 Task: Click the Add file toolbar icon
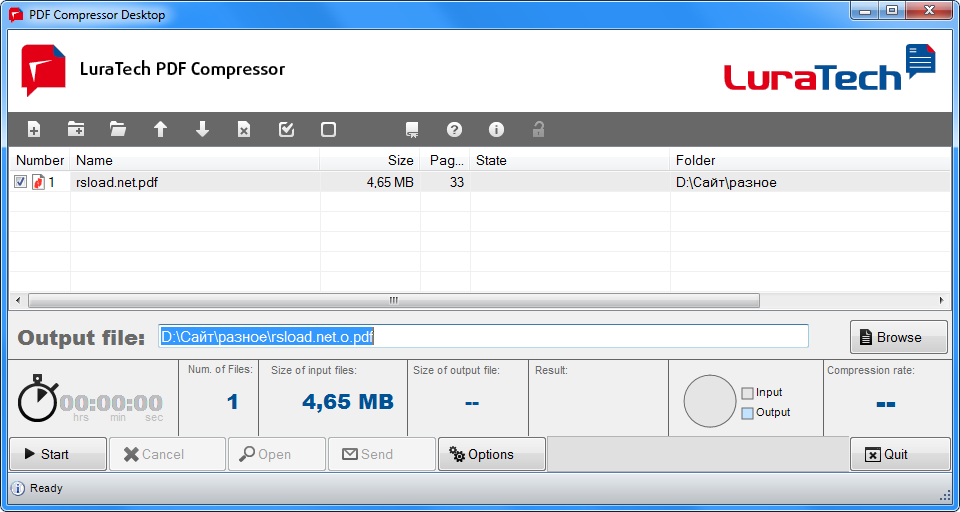point(34,129)
